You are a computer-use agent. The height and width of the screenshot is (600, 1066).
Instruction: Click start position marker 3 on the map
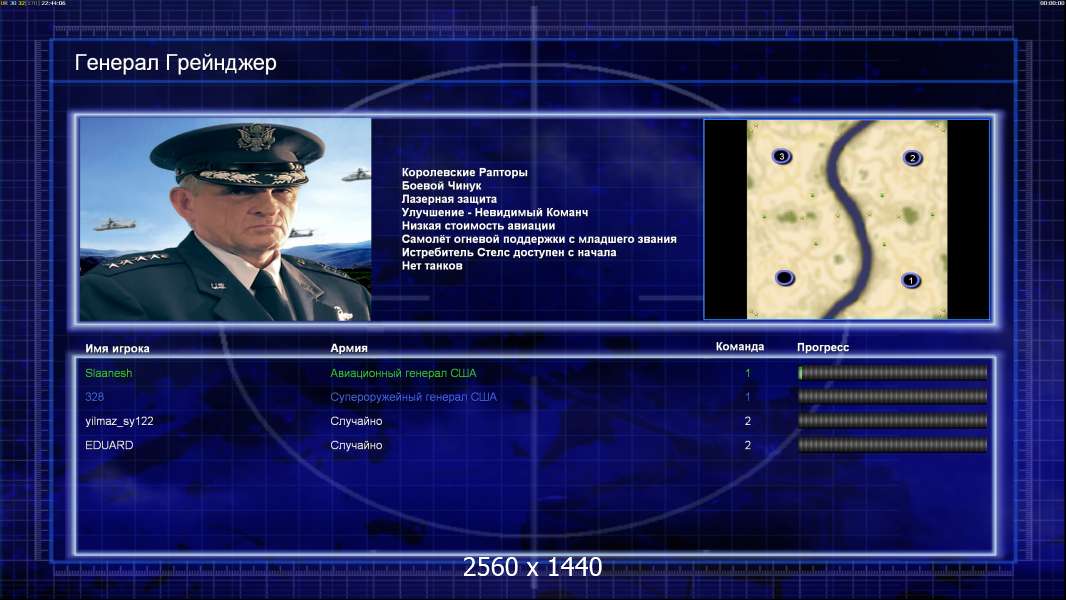(x=782, y=156)
